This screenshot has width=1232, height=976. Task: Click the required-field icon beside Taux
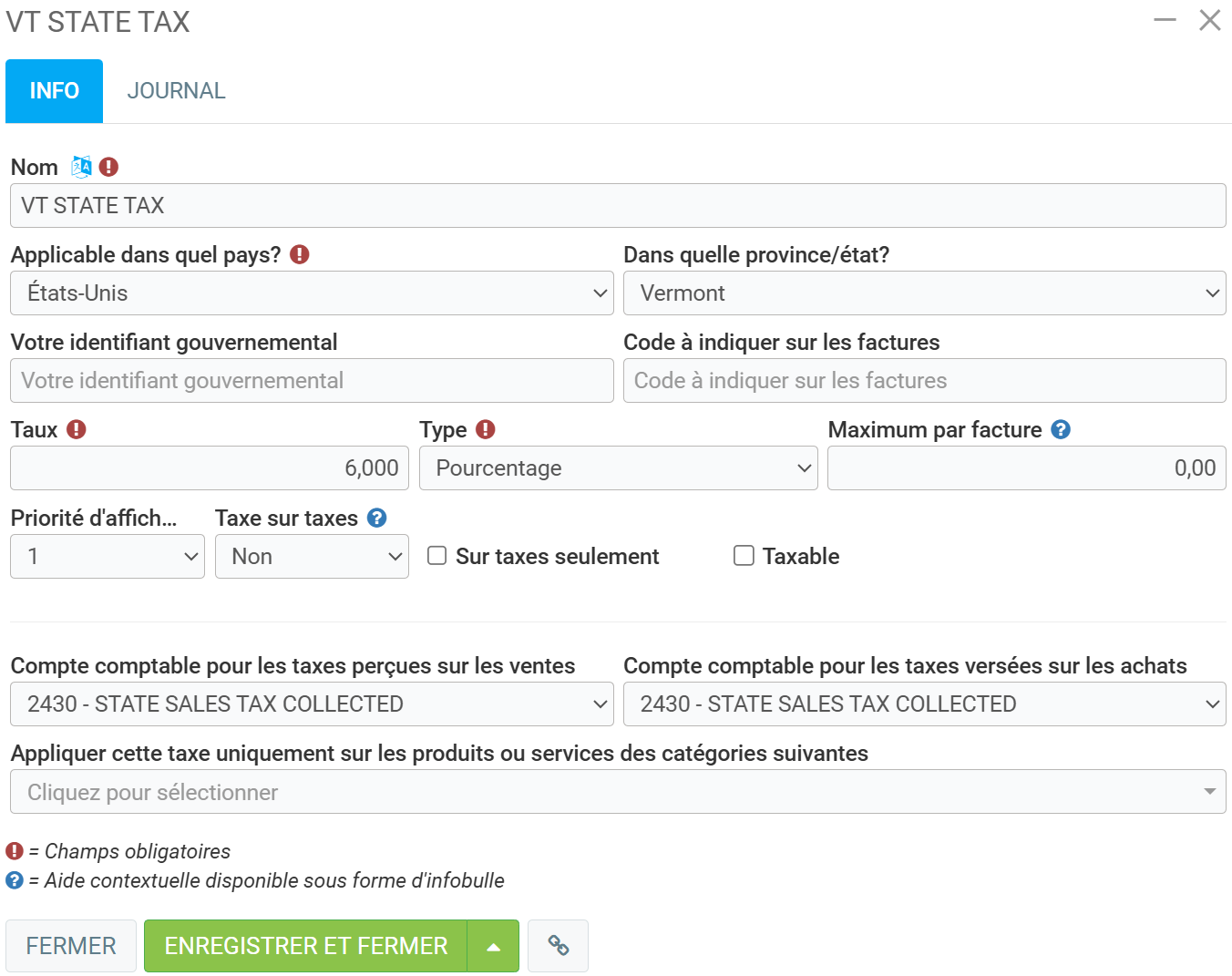(x=77, y=429)
